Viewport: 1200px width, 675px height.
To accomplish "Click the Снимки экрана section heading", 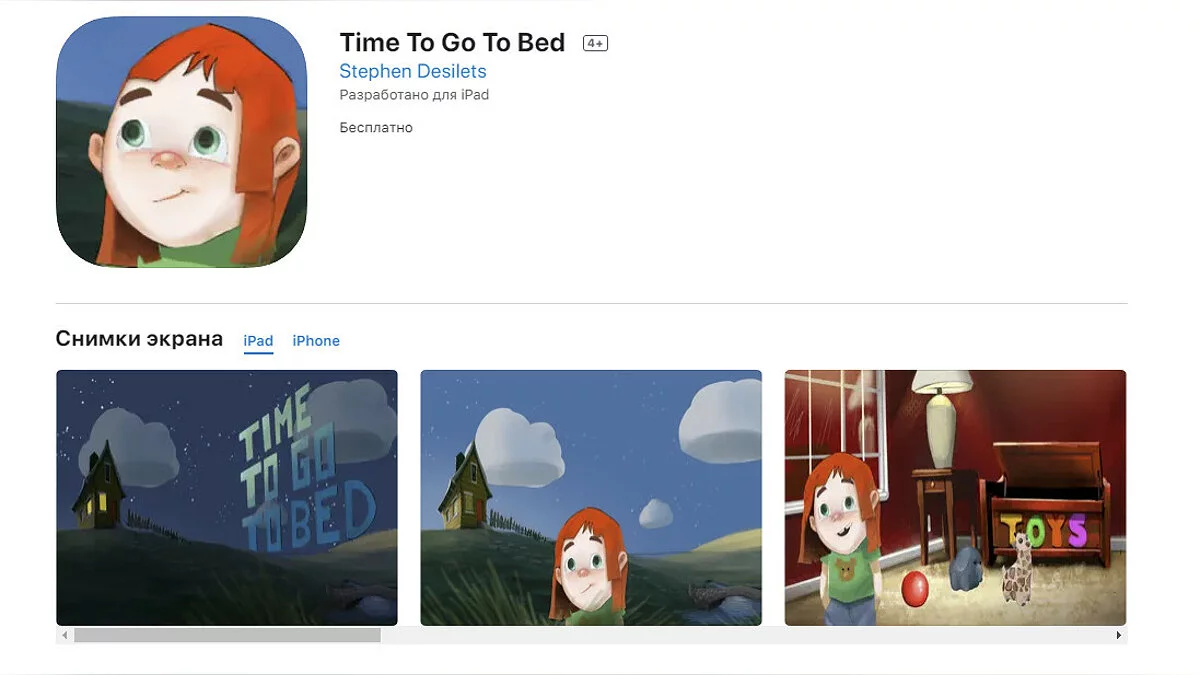I will [x=139, y=339].
